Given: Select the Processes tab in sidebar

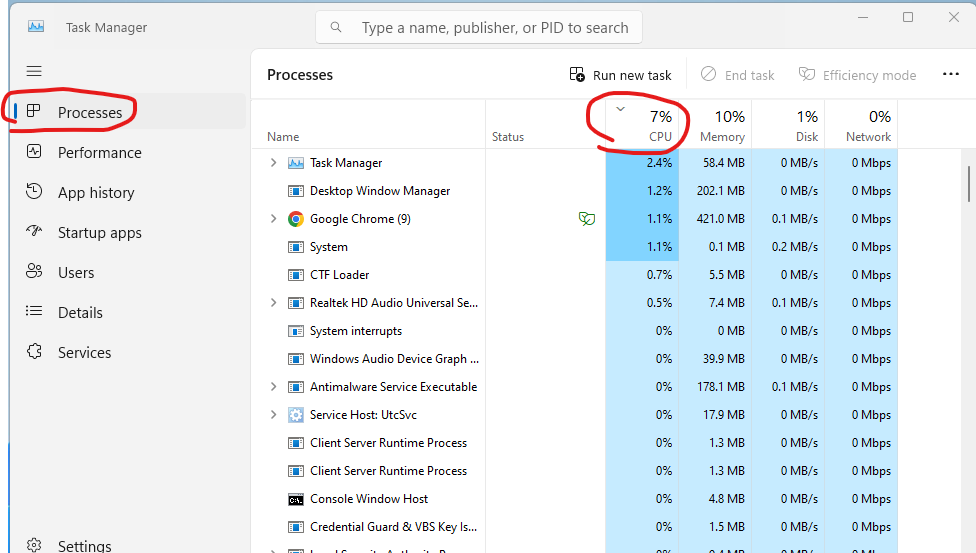Looking at the screenshot, I should pyautogui.click(x=128, y=112).
